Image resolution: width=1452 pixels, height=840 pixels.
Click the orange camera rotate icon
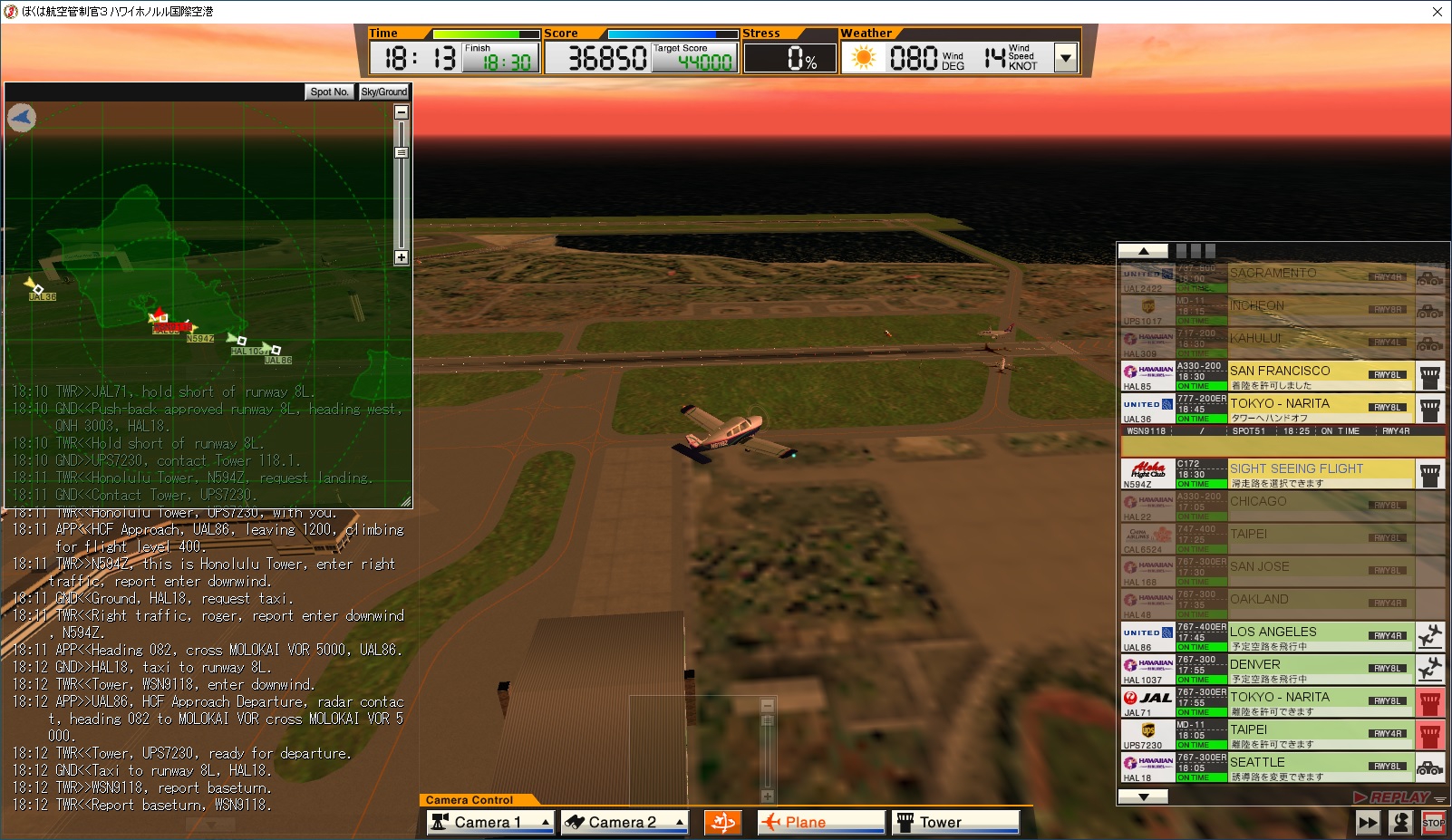coord(723,822)
